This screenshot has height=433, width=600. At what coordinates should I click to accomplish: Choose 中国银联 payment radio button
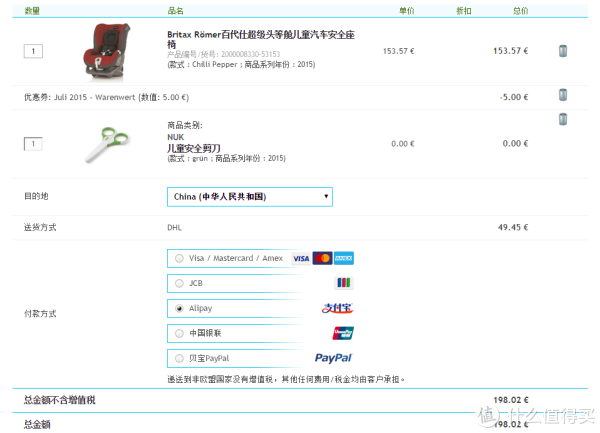coord(179,333)
